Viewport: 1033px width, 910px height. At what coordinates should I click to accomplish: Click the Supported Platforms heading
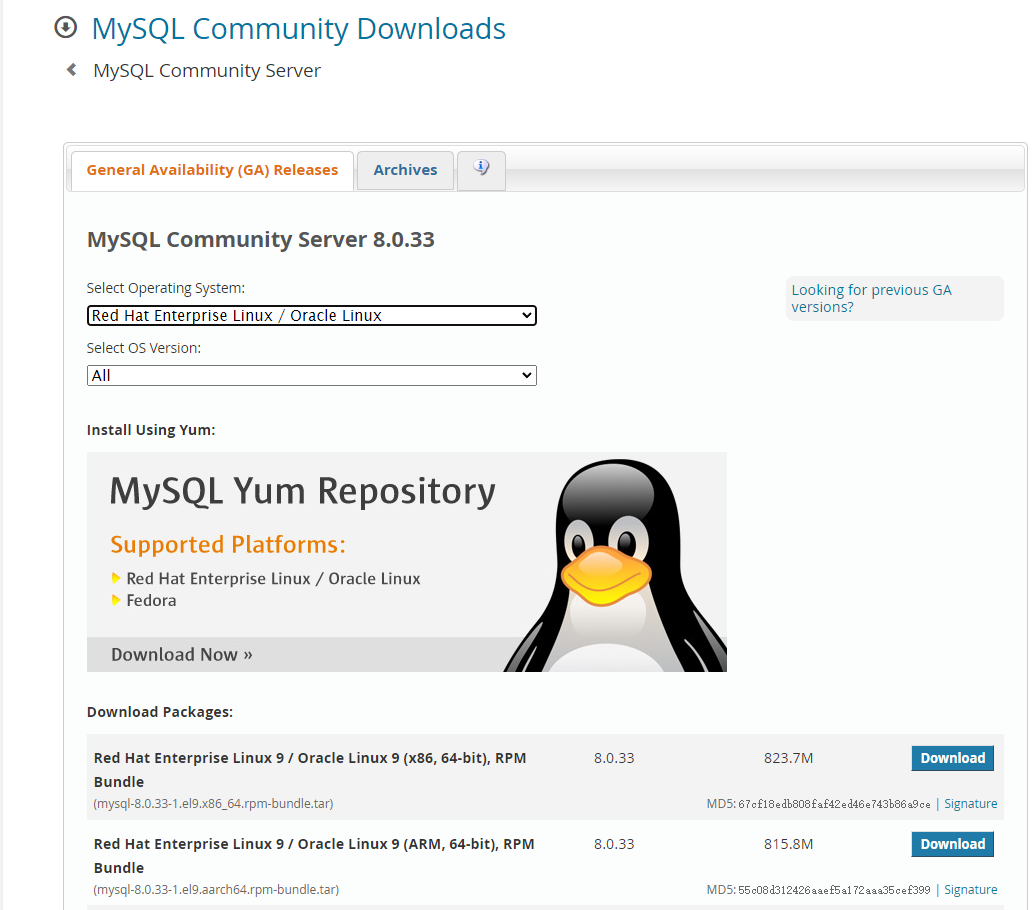228,545
